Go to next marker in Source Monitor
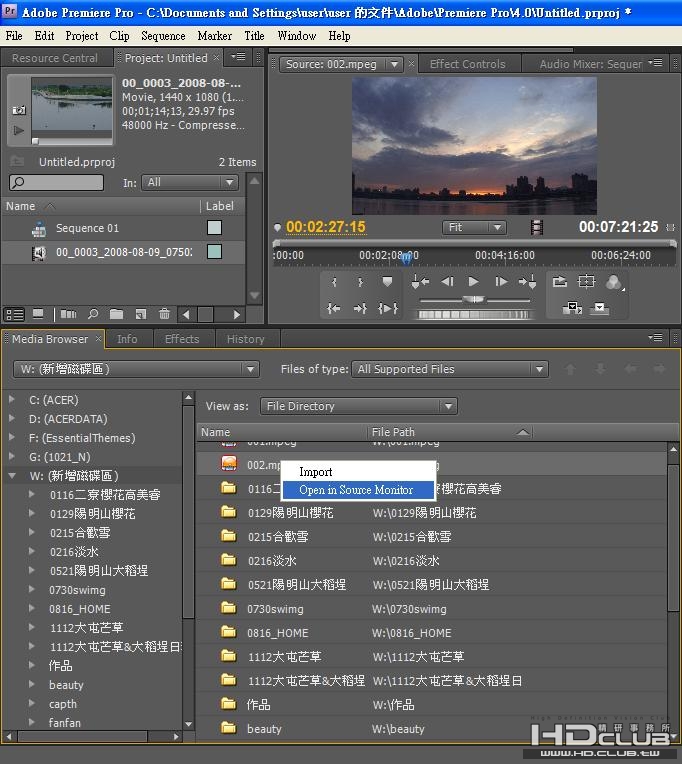 (x=528, y=281)
